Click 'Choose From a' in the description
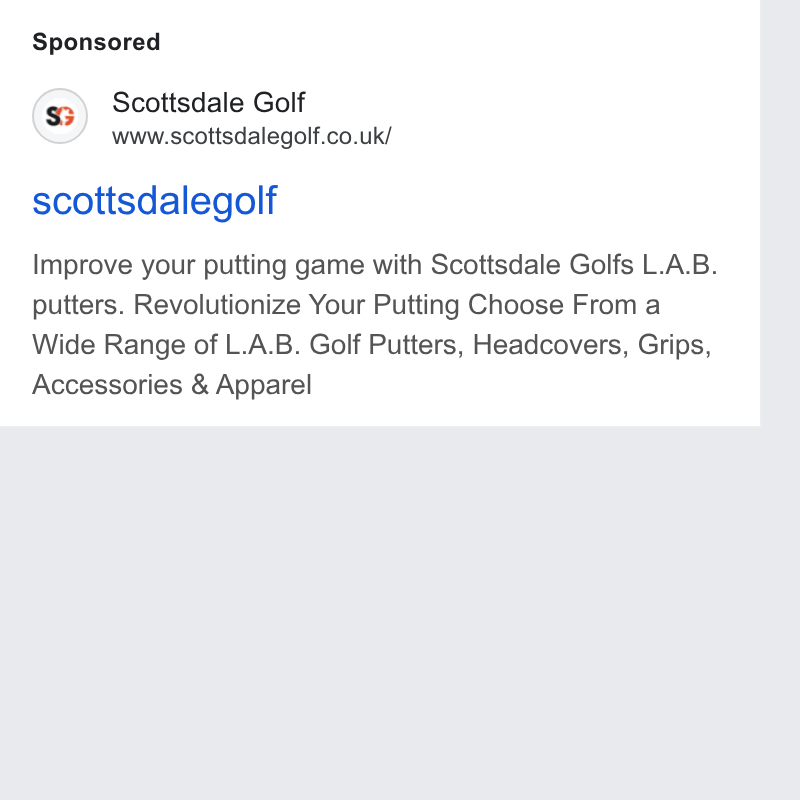This screenshot has height=800, width=800. pyautogui.click(x=564, y=305)
